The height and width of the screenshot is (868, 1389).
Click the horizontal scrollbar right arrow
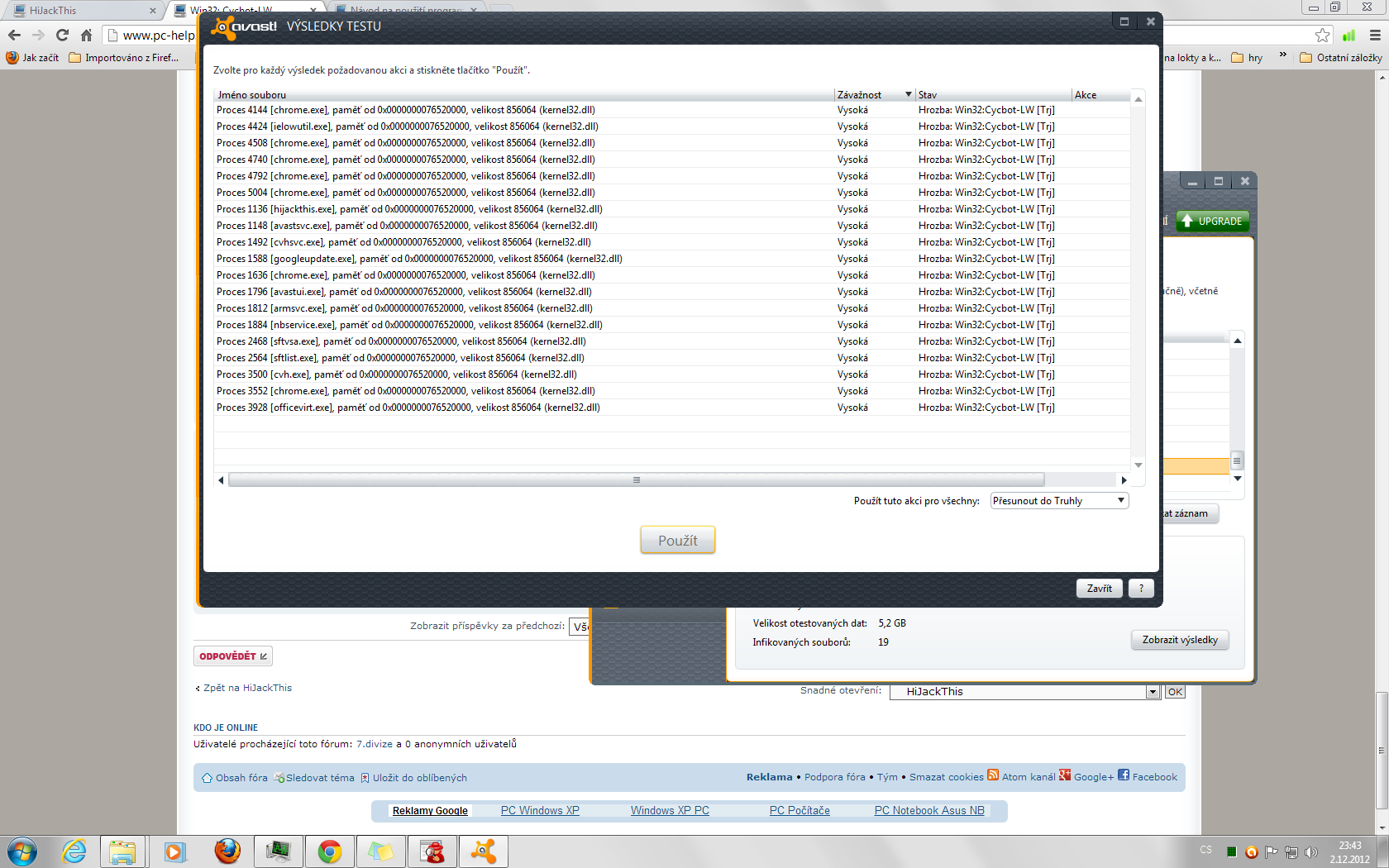coord(1124,480)
